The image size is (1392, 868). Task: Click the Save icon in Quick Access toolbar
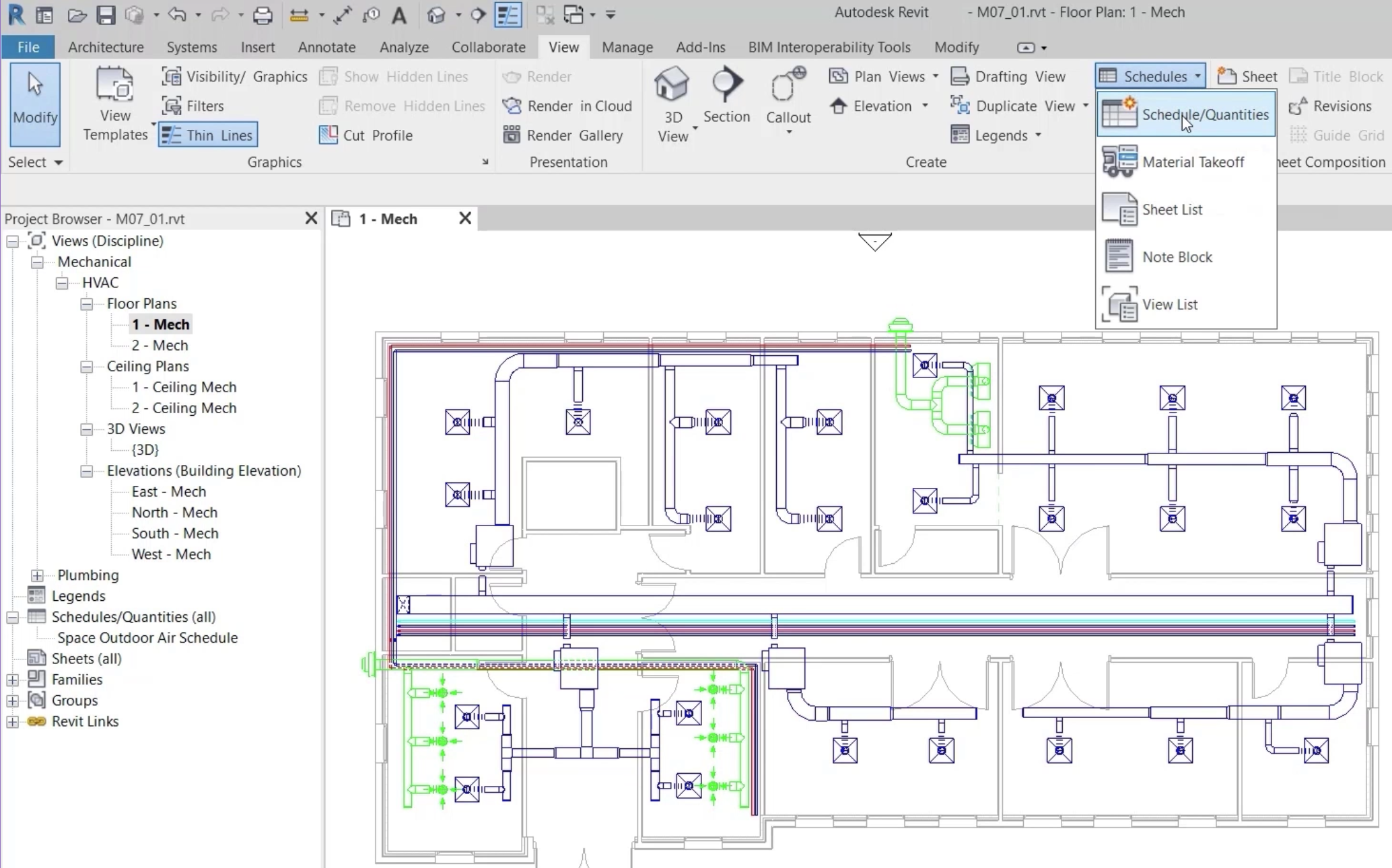[x=106, y=15]
